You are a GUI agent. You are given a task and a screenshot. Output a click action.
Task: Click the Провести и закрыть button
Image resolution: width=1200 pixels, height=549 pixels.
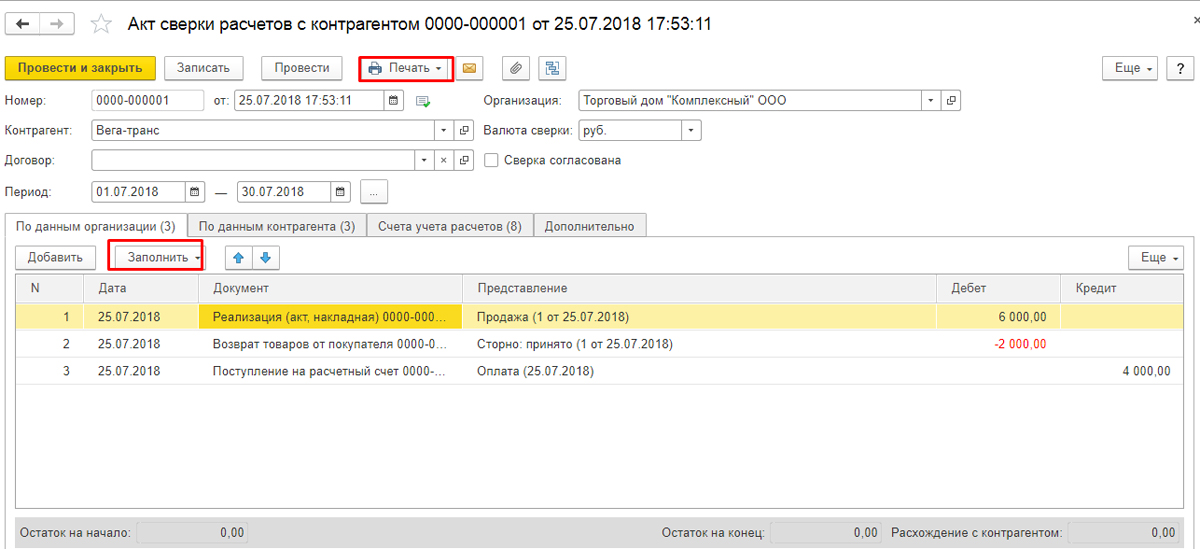tap(80, 68)
